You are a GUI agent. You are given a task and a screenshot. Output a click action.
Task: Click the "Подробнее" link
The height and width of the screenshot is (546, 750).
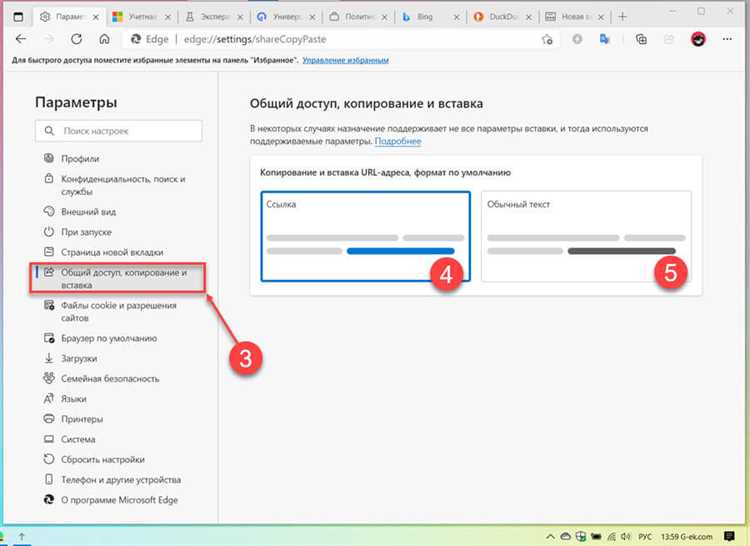point(397,142)
